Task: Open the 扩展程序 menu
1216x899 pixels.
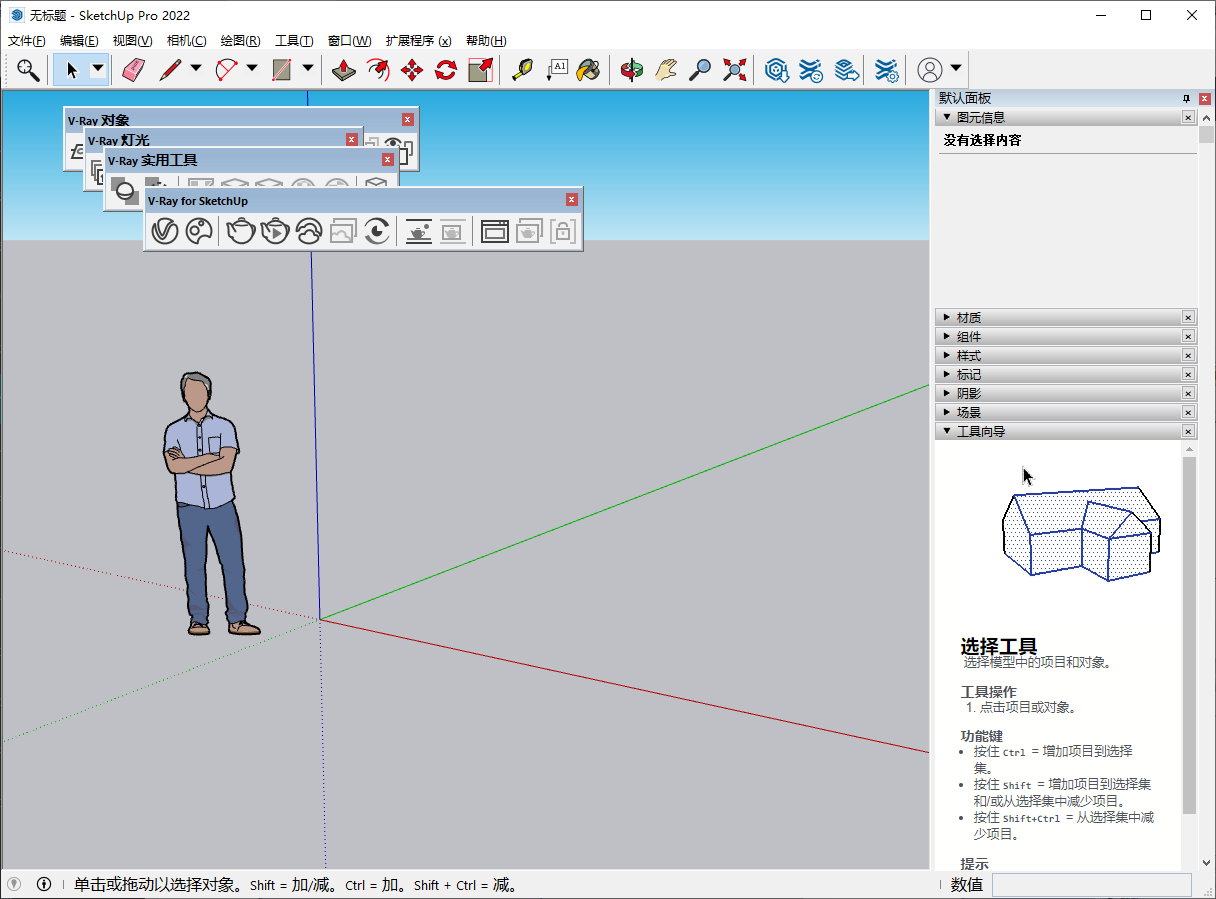Action: (x=418, y=40)
